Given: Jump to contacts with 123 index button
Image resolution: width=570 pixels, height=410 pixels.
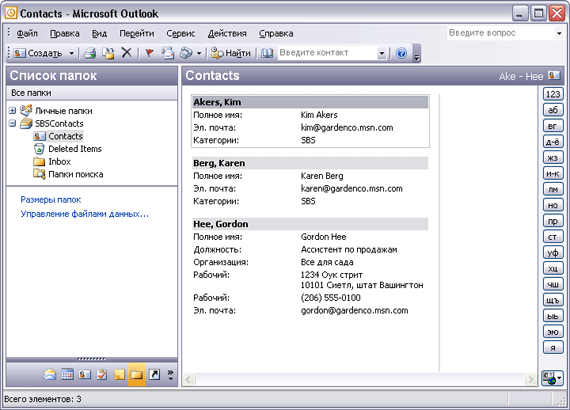Looking at the screenshot, I should click(x=553, y=94).
